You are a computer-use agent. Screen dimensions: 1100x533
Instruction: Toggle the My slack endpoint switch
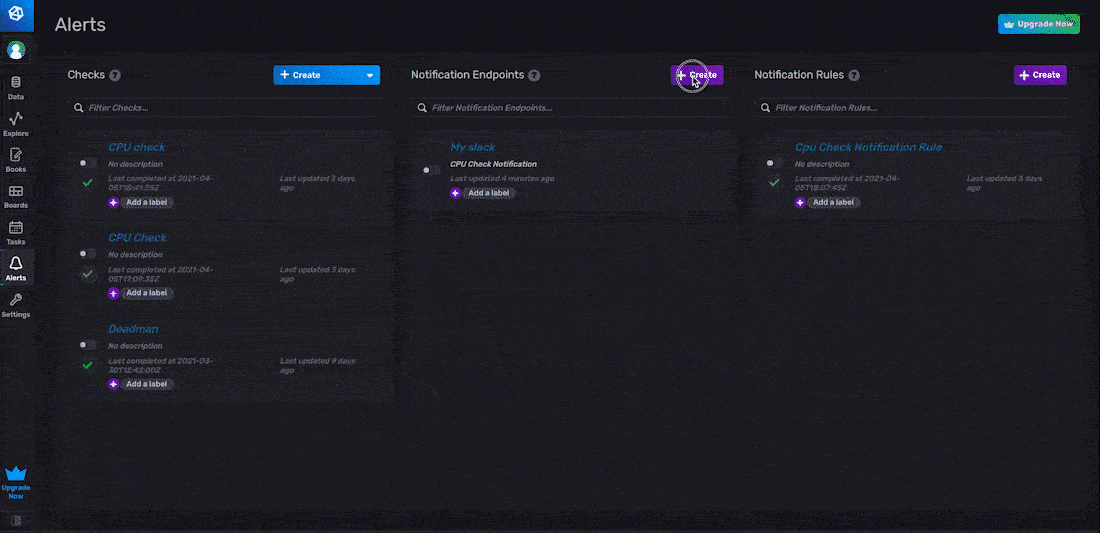tap(431, 170)
